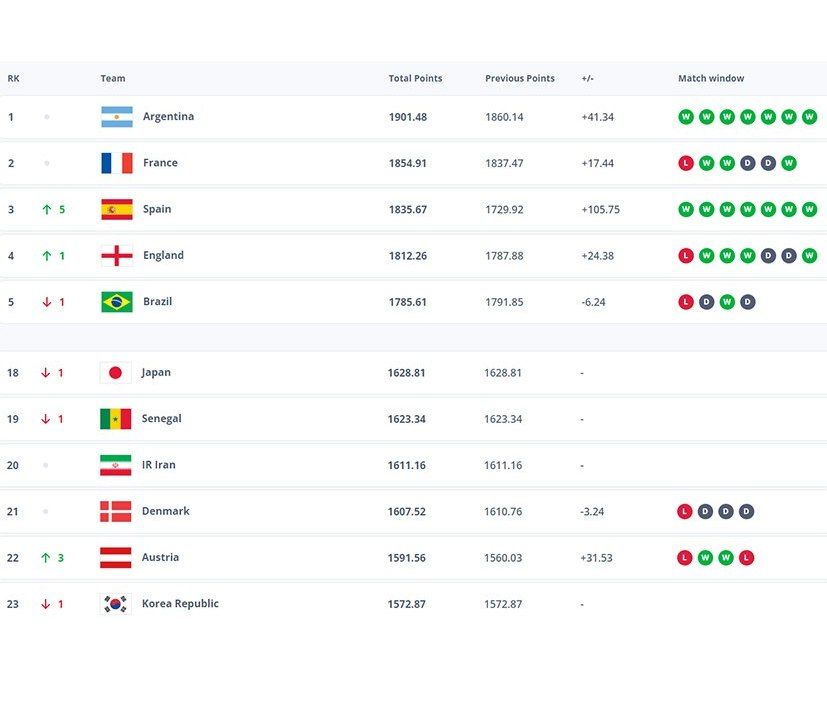Image resolution: width=827 pixels, height=701 pixels.
Task: Click the Spain flag icon
Action: (116, 209)
